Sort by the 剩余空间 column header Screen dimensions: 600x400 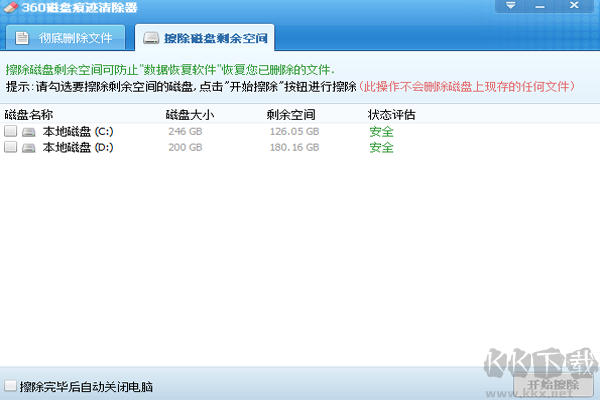[x=291, y=115]
